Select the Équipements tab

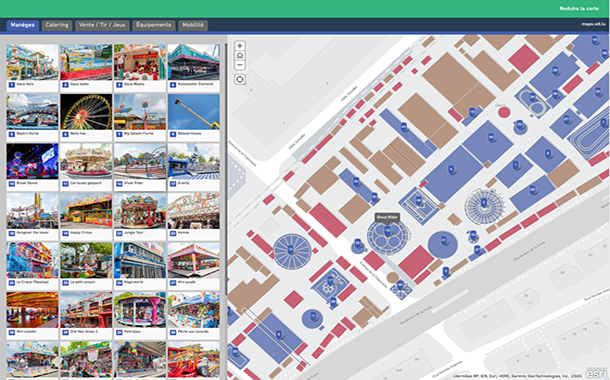pos(154,25)
